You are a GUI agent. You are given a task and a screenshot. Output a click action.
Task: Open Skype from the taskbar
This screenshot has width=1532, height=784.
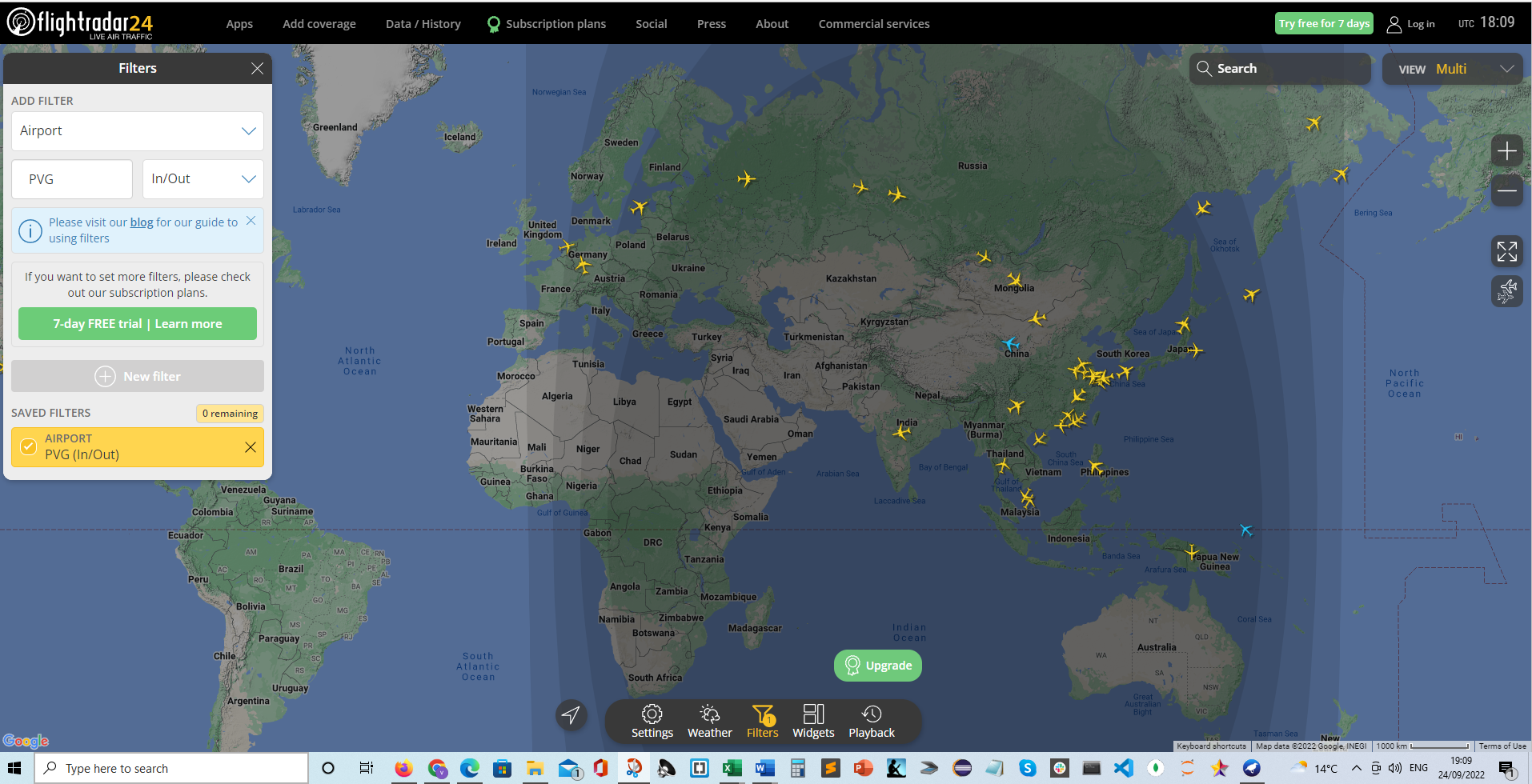1028,769
